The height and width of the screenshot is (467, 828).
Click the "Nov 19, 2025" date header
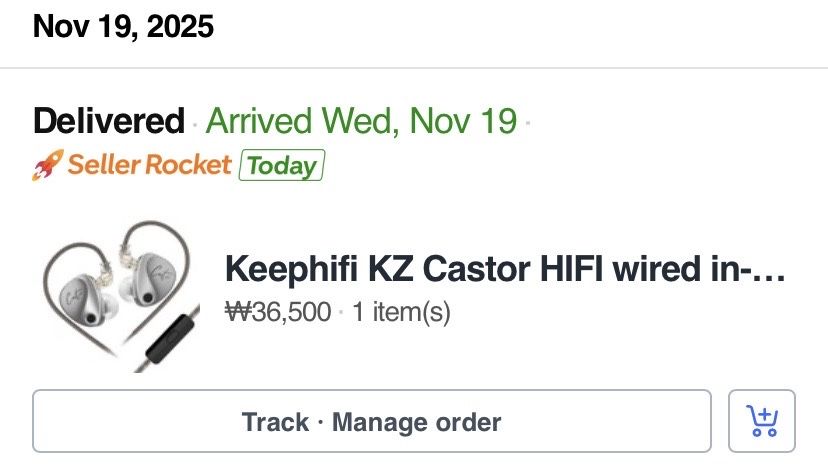[124, 27]
